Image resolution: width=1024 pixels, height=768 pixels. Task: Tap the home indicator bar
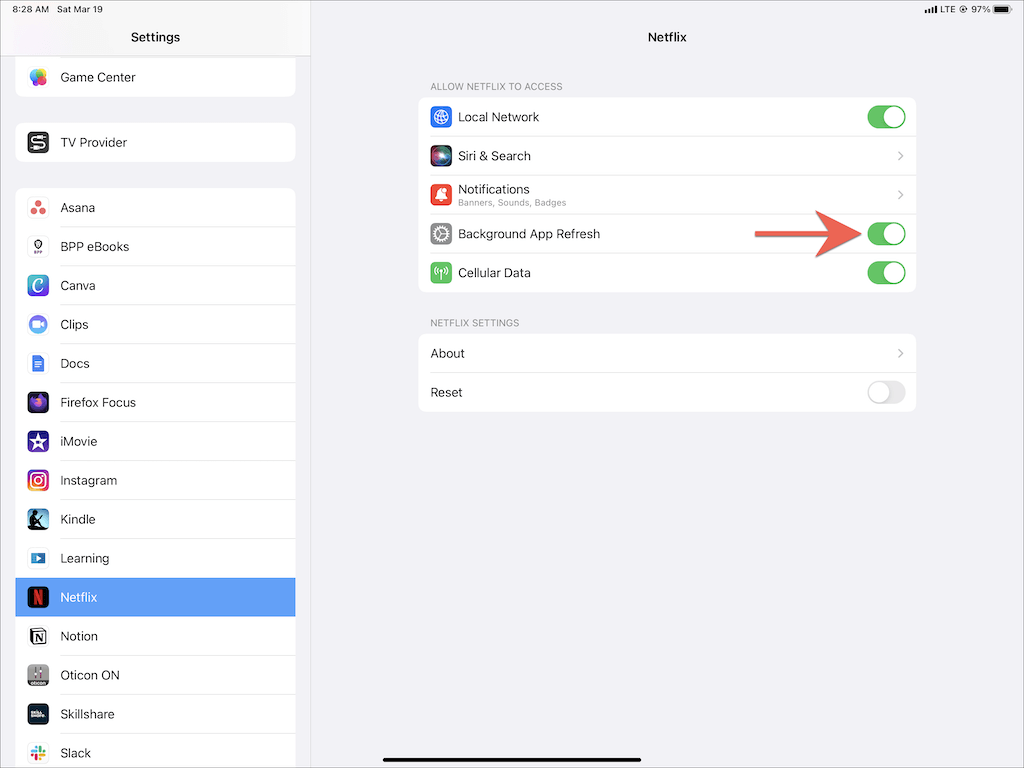click(x=512, y=760)
